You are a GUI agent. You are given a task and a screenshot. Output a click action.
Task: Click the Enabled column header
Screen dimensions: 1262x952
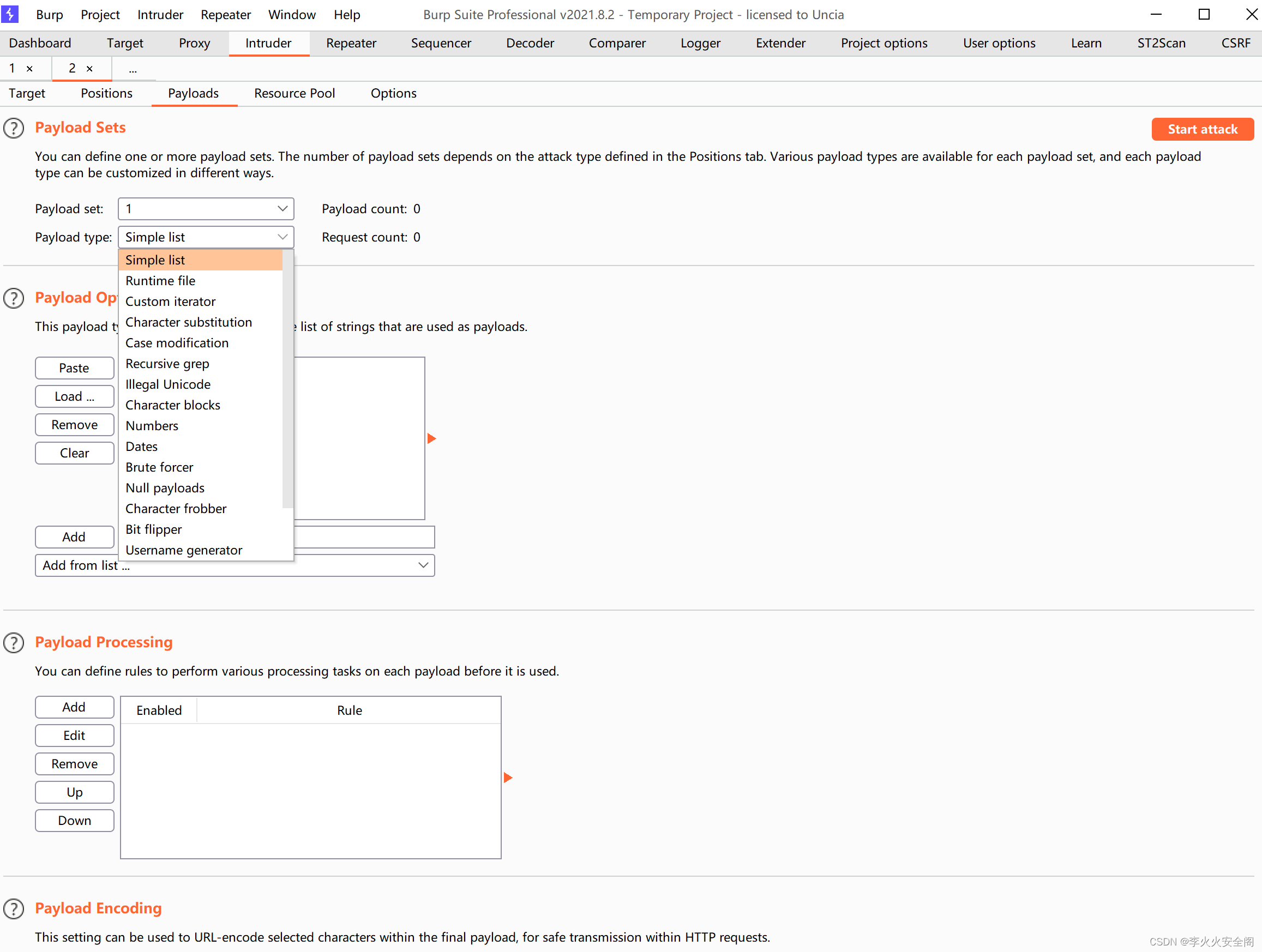point(159,710)
